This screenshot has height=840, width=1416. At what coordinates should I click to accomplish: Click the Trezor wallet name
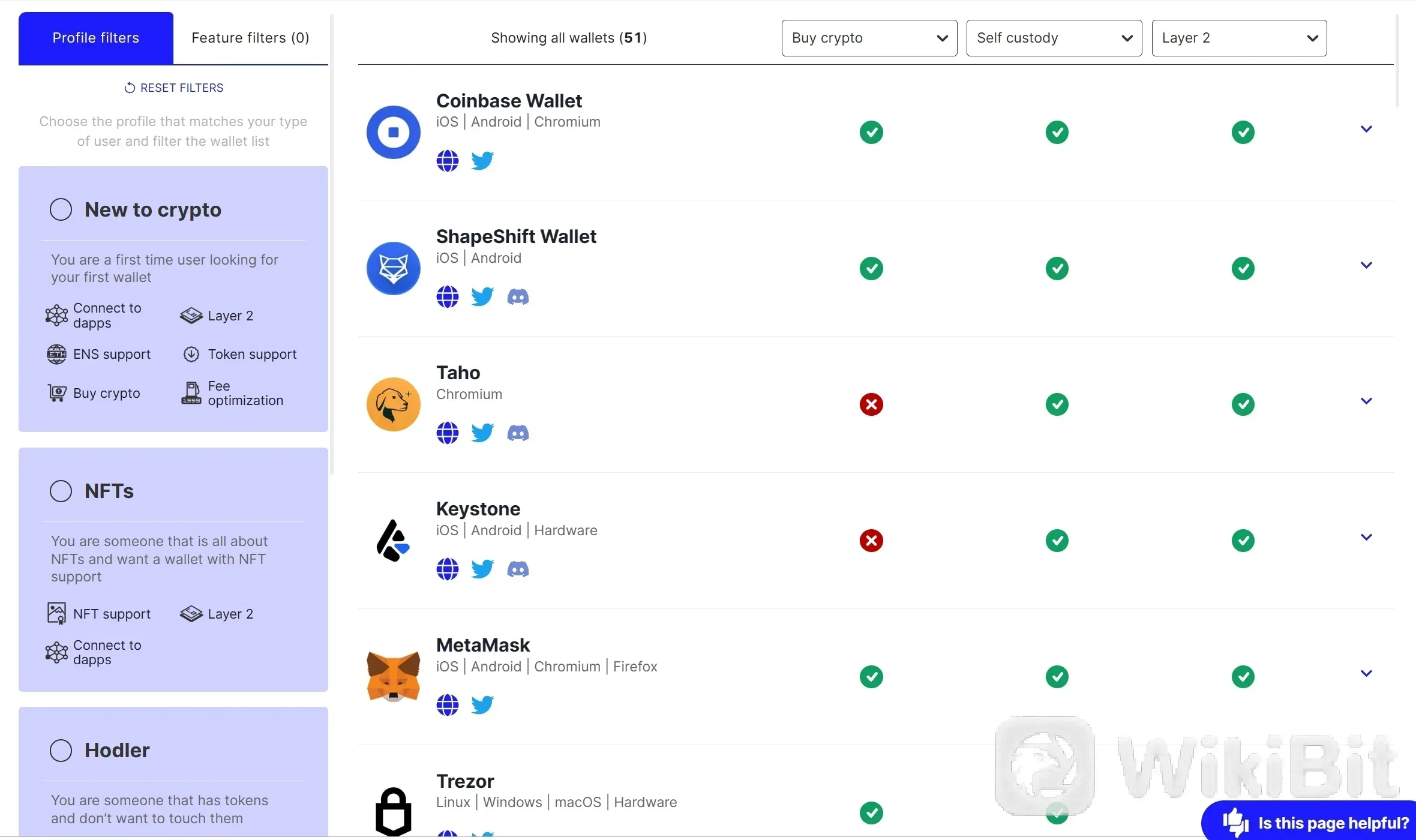click(465, 782)
